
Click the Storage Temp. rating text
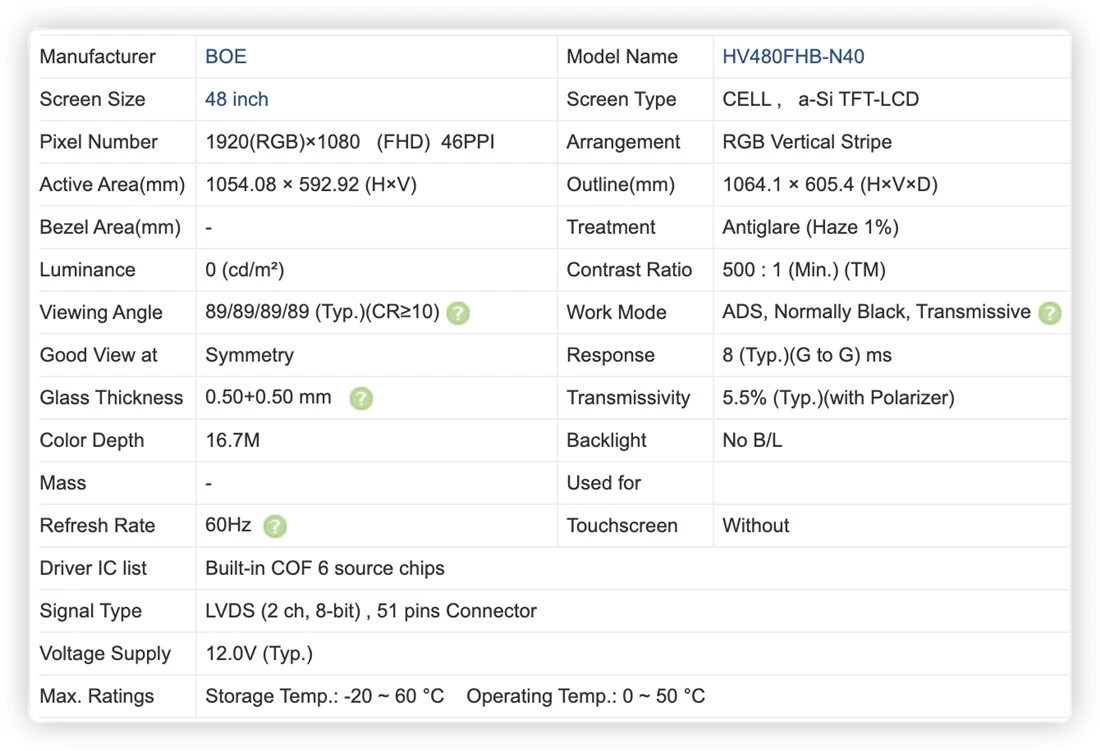click(325, 696)
